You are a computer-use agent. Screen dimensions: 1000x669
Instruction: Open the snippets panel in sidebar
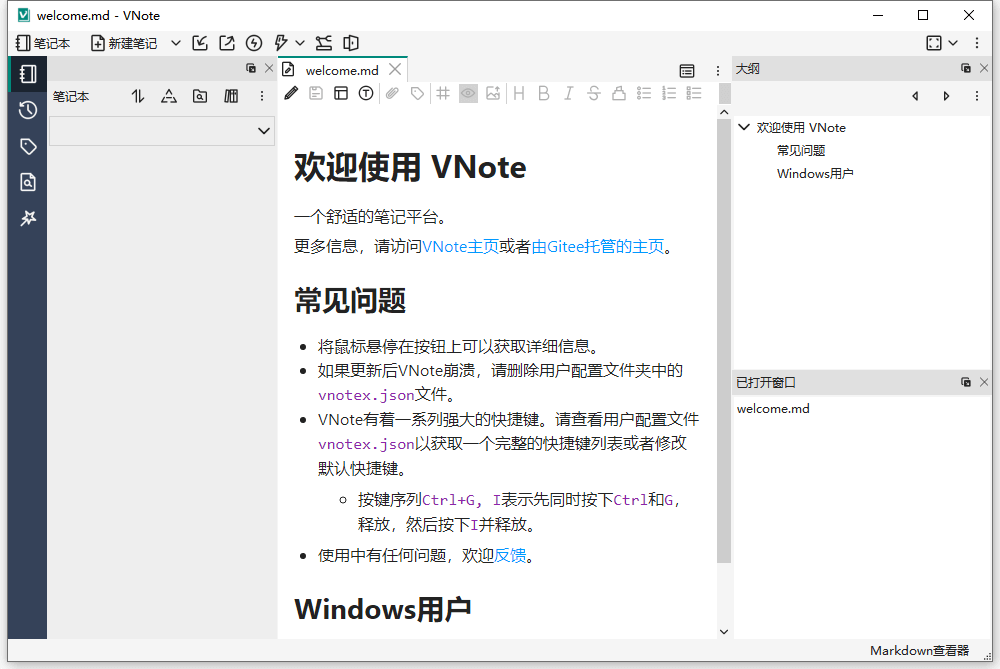[x=27, y=219]
